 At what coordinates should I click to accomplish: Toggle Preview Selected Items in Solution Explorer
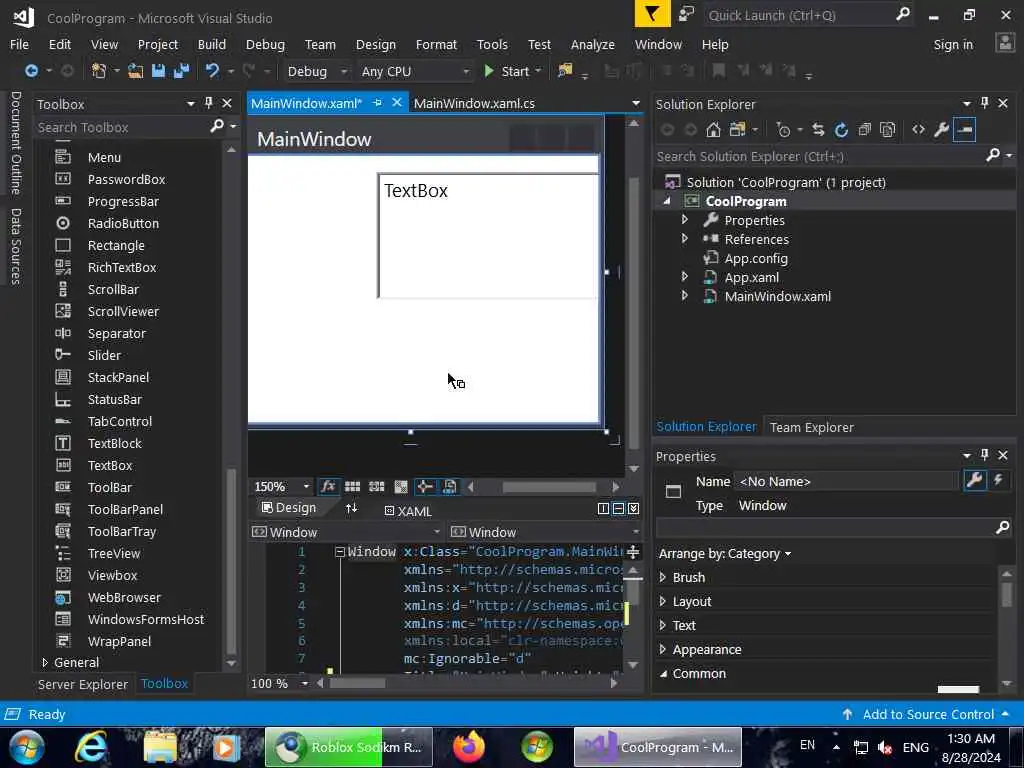964,129
